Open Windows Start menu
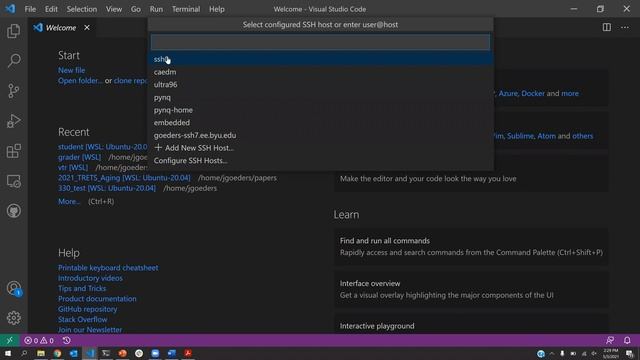Image resolution: width=640 pixels, height=360 pixels. (8, 353)
